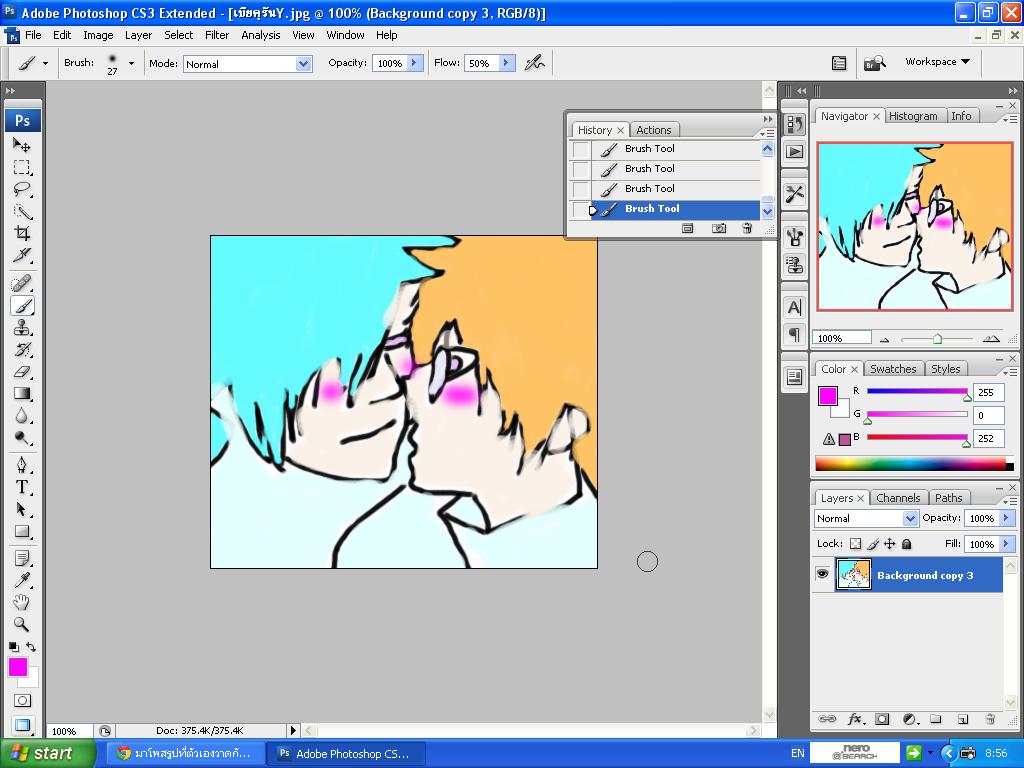Add a layer style (fx)
The height and width of the screenshot is (768, 1024).
tap(855, 719)
